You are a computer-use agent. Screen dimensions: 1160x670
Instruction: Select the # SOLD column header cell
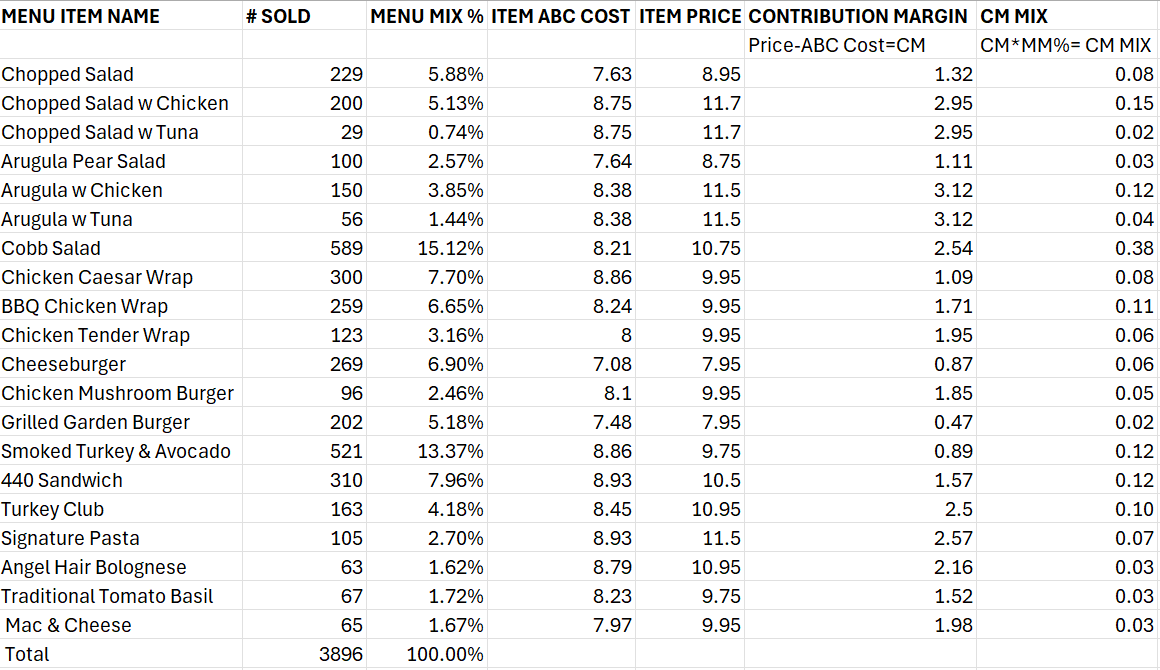278,16
